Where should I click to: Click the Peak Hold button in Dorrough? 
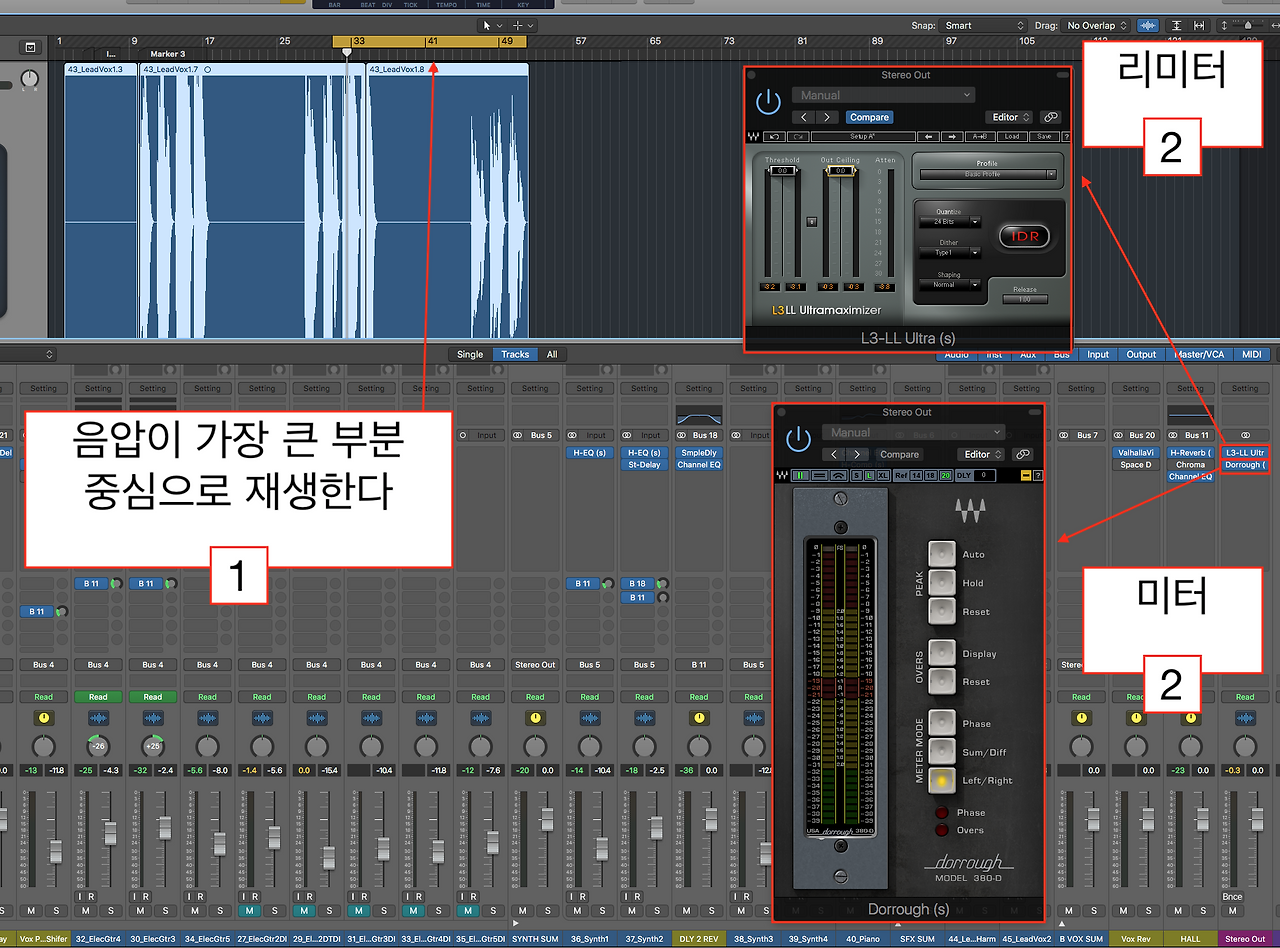click(x=942, y=582)
